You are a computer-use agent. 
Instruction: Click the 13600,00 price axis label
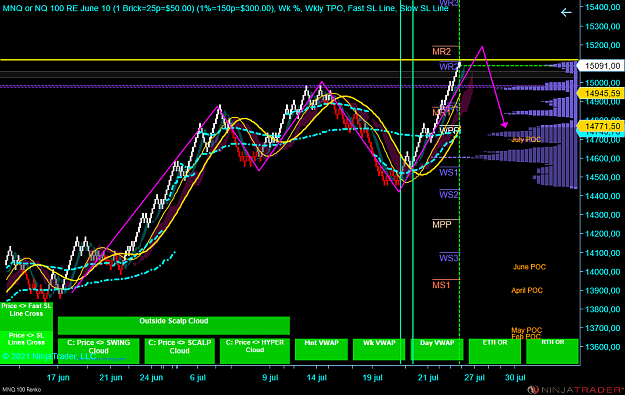602,347
